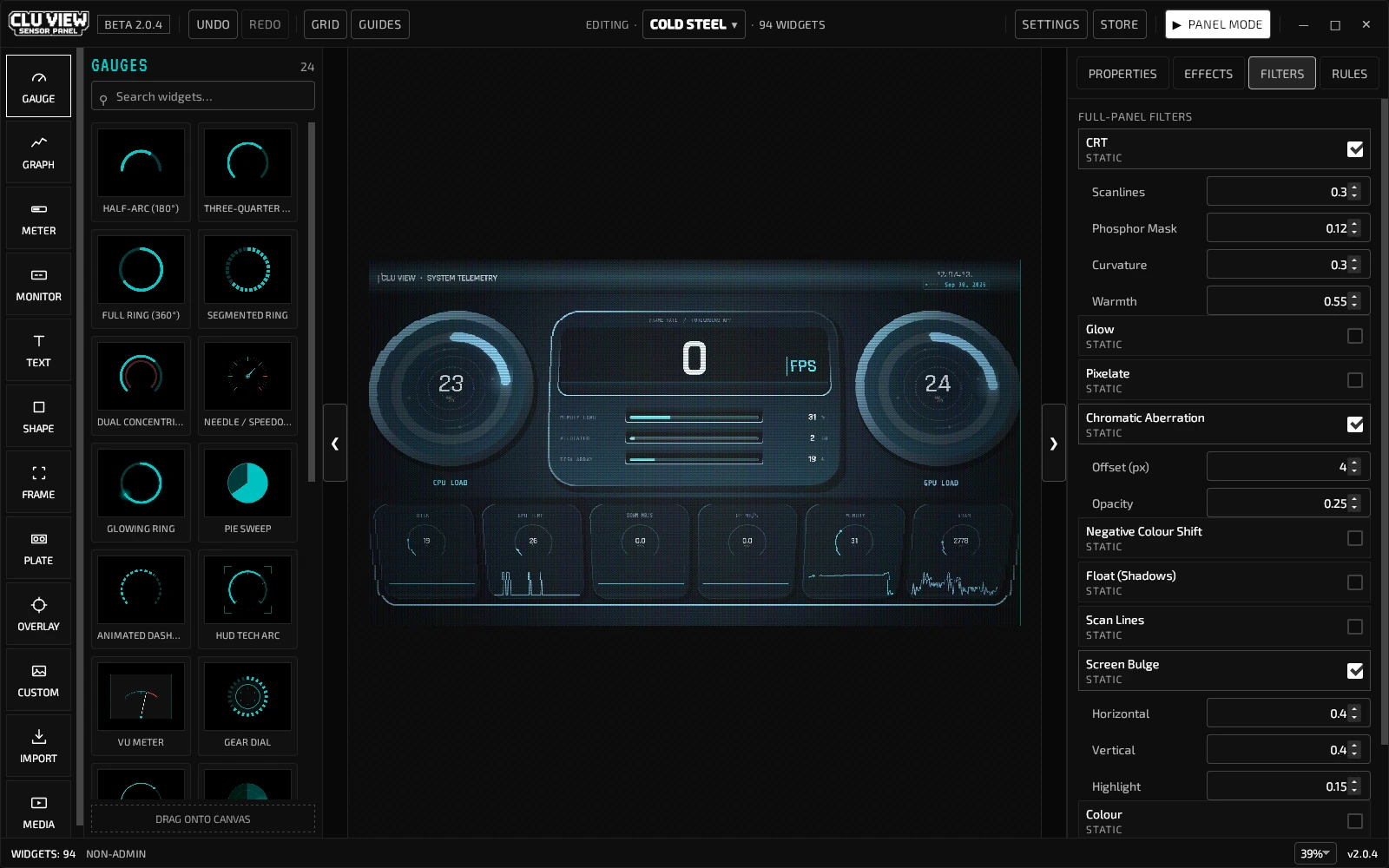The height and width of the screenshot is (868, 1389).
Task: Collapse the right properties panel arrow
Action: coord(1053,443)
